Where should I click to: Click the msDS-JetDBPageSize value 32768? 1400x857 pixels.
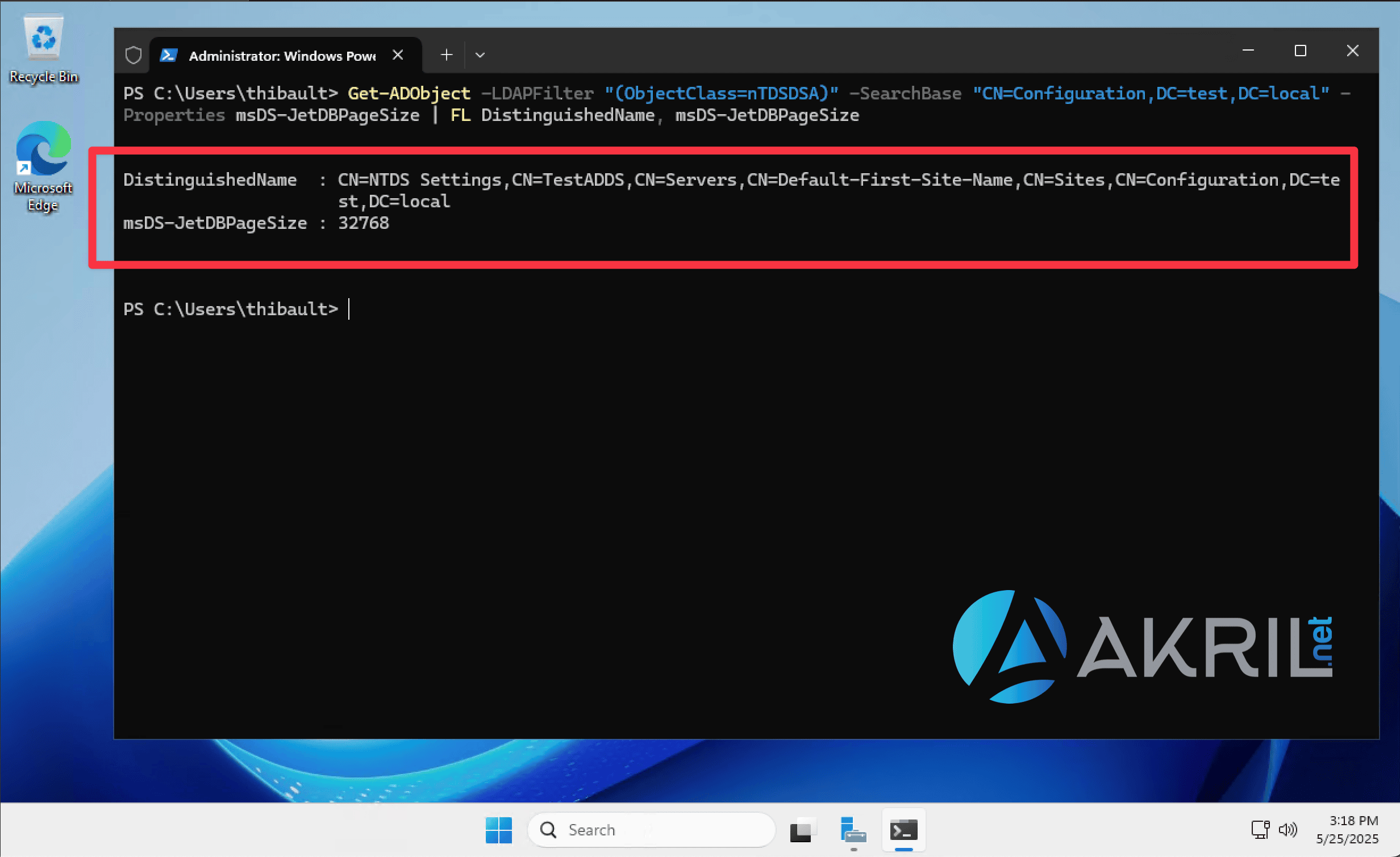coord(364,223)
